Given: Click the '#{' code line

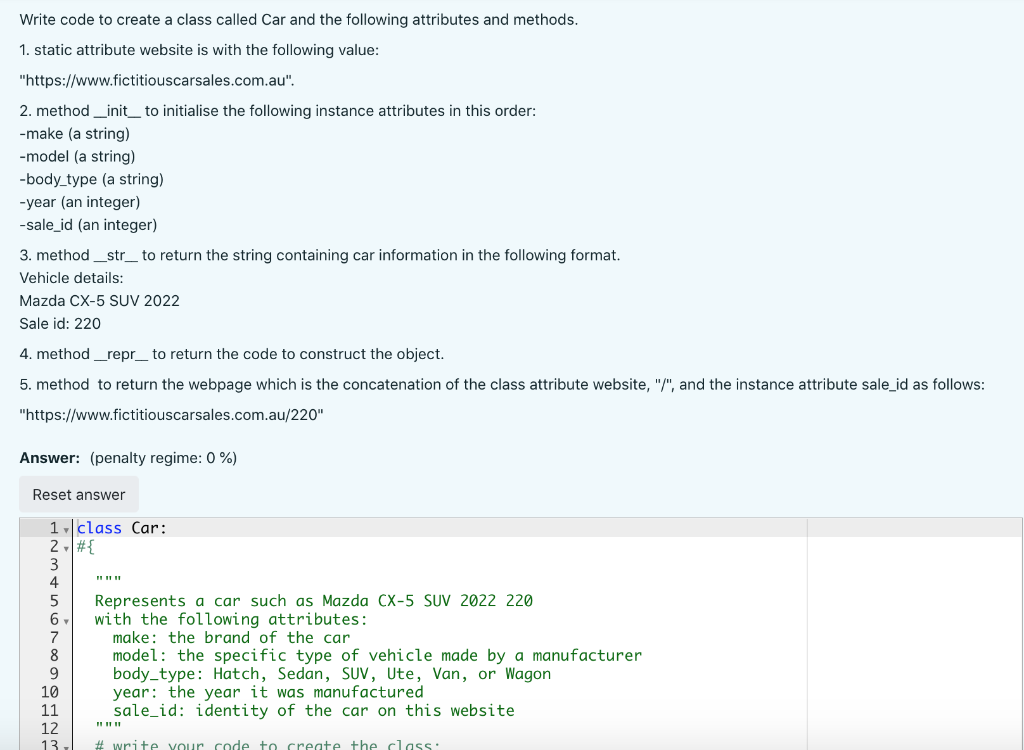Looking at the screenshot, I should coord(86,546).
